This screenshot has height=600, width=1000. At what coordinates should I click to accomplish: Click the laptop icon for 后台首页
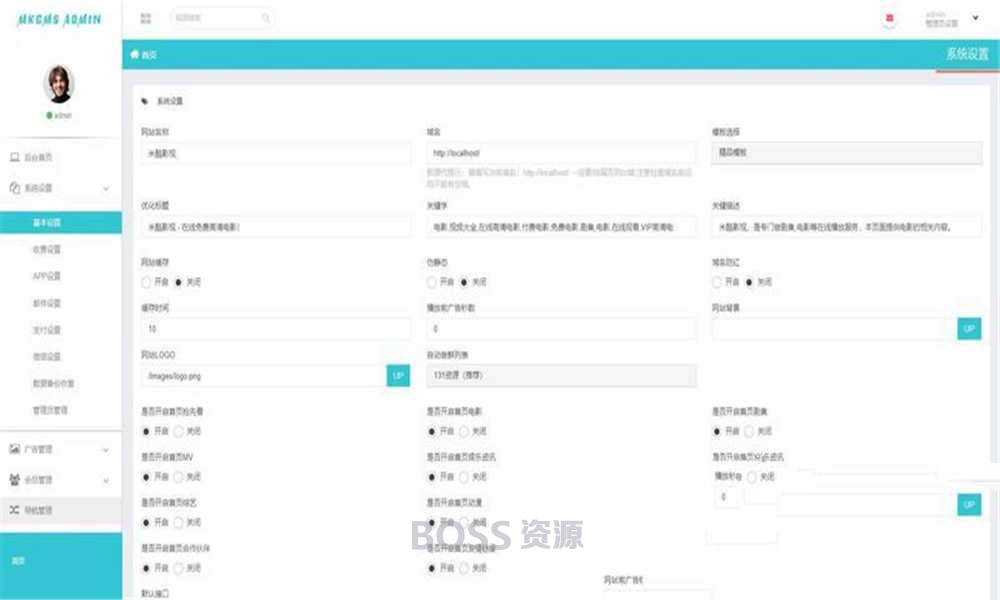pyautogui.click(x=15, y=157)
